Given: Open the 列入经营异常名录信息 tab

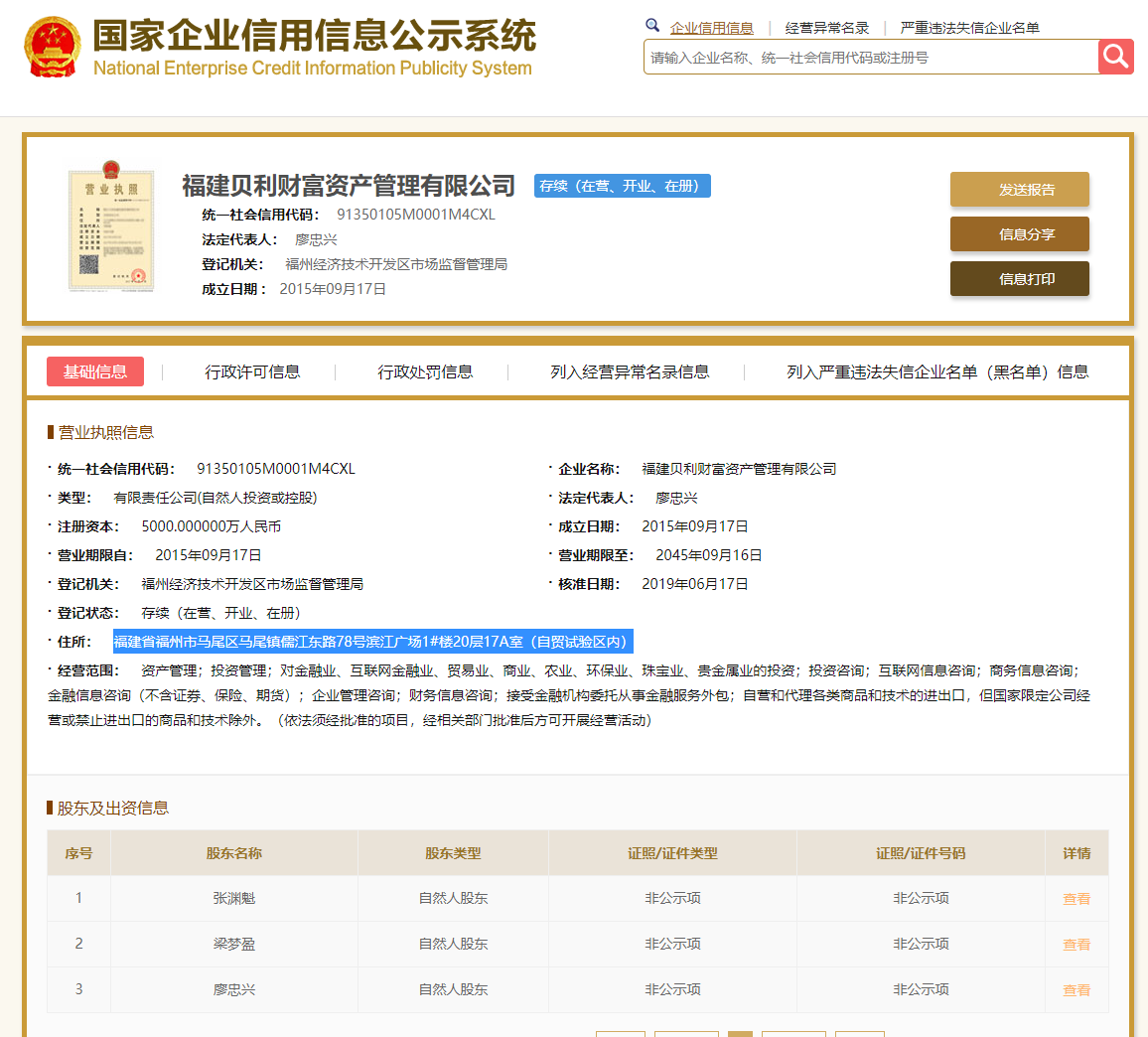Looking at the screenshot, I should coord(630,371).
